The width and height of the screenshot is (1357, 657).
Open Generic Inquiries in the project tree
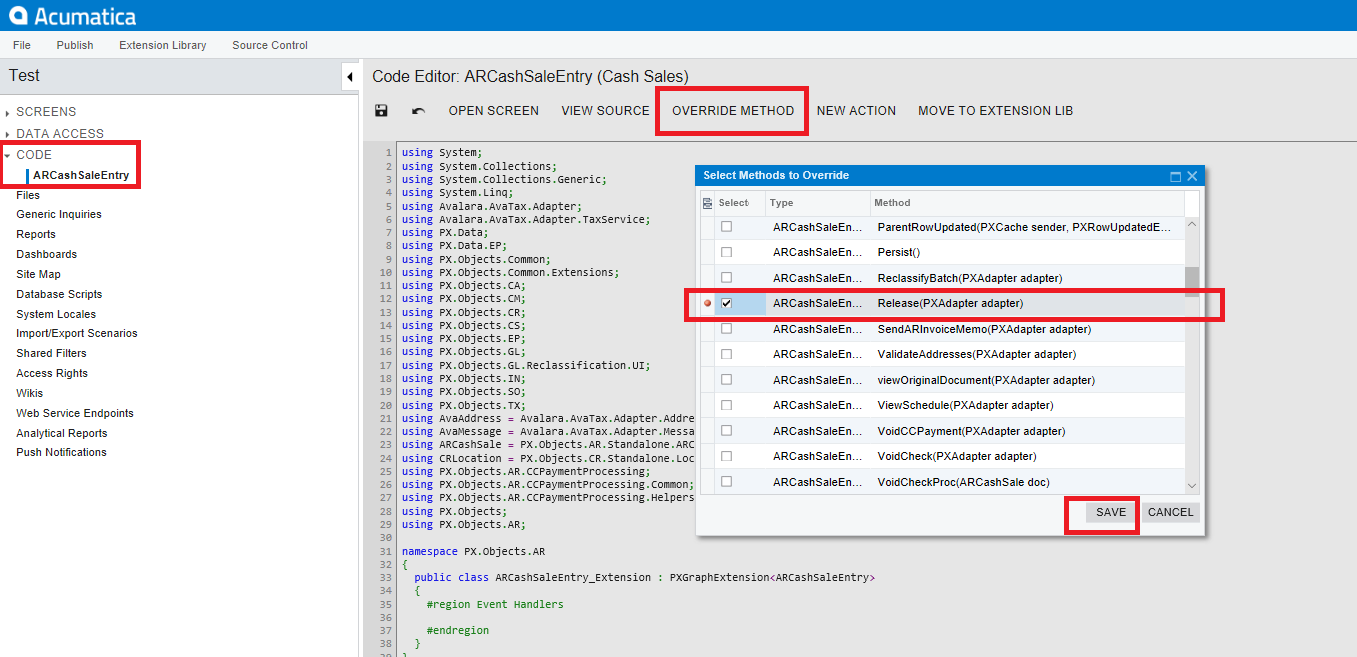[59, 214]
